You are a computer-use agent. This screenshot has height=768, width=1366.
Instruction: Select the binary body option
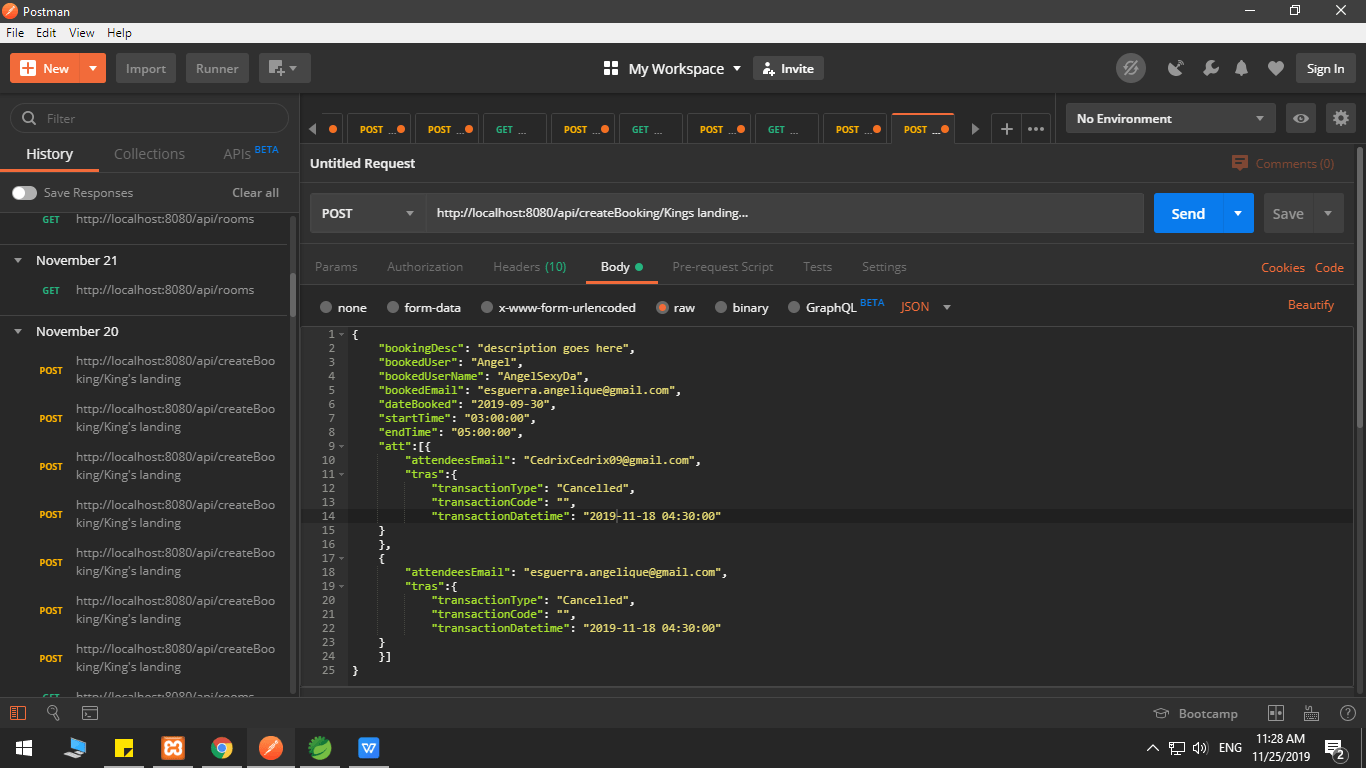tap(722, 307)
